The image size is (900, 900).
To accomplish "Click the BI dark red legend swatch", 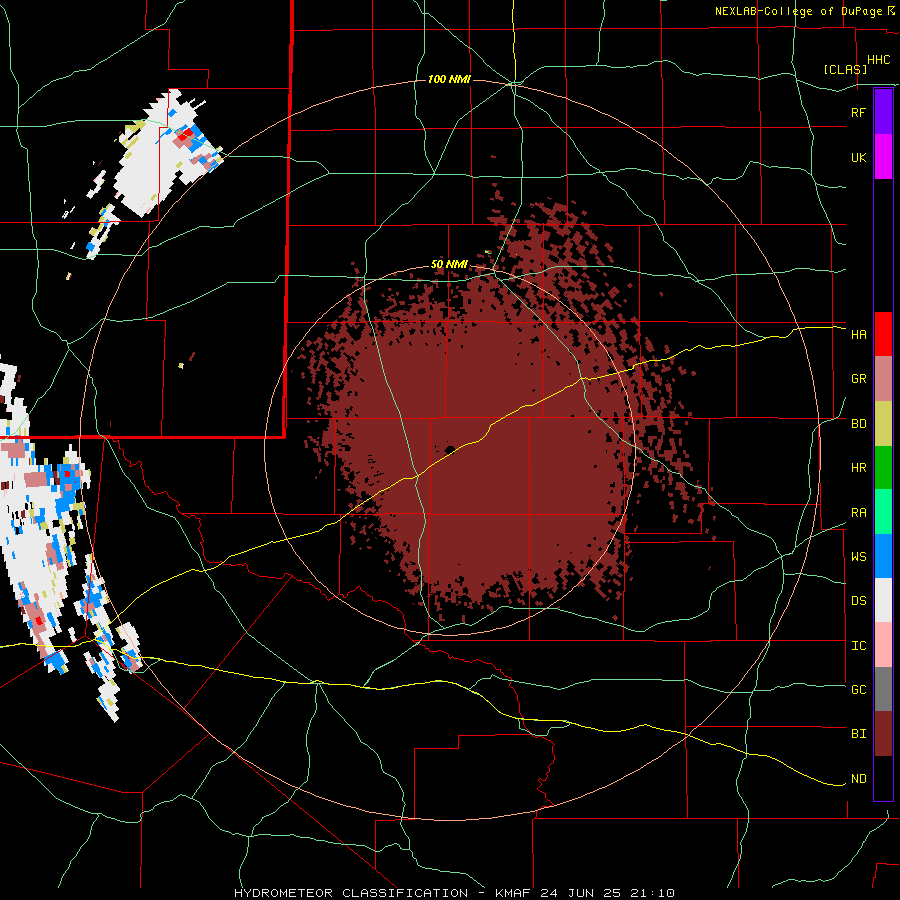I will [883, 734].
